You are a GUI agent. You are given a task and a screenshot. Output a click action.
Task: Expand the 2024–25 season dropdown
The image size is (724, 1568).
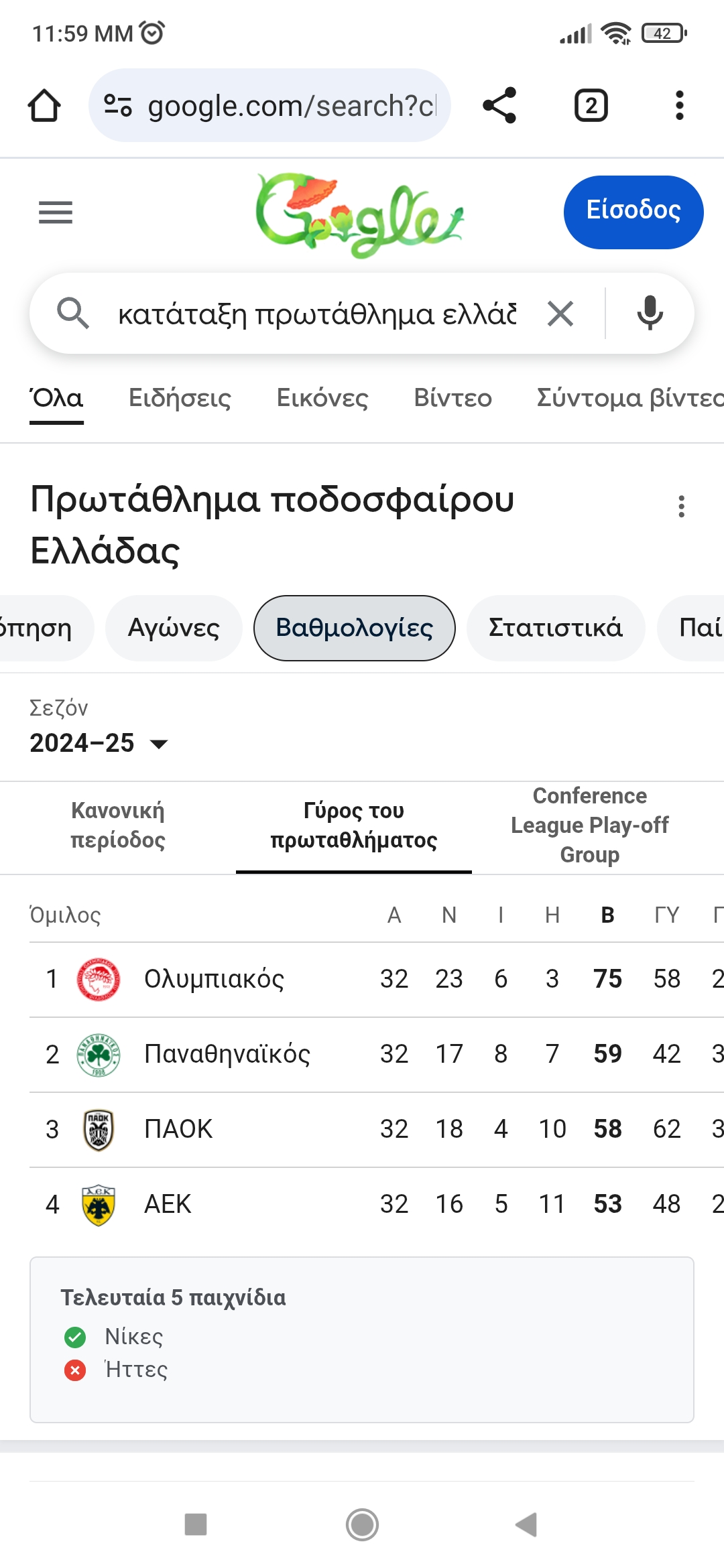coord(99,743)
